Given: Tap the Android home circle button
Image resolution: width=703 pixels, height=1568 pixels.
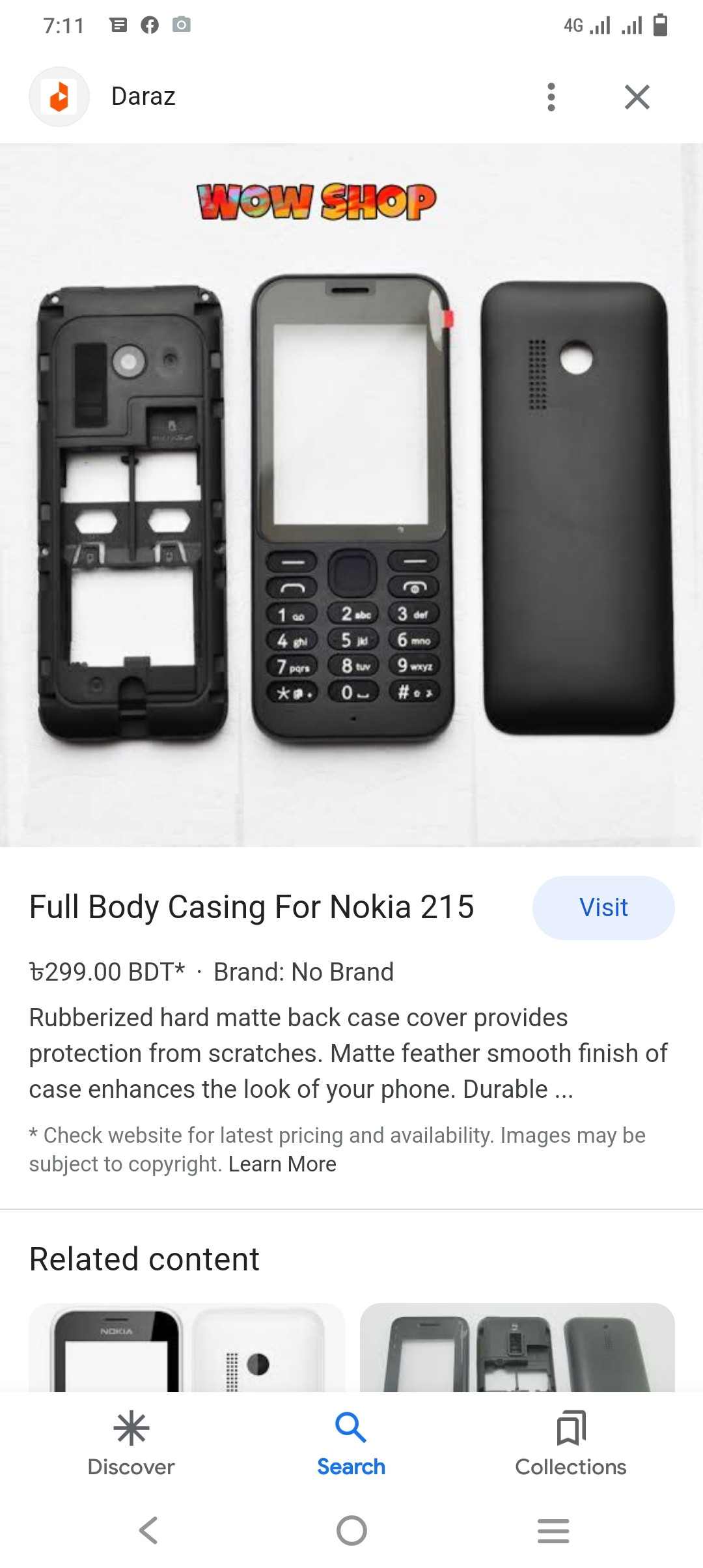Looking at the screenshot, I should tap(351, 1530).
